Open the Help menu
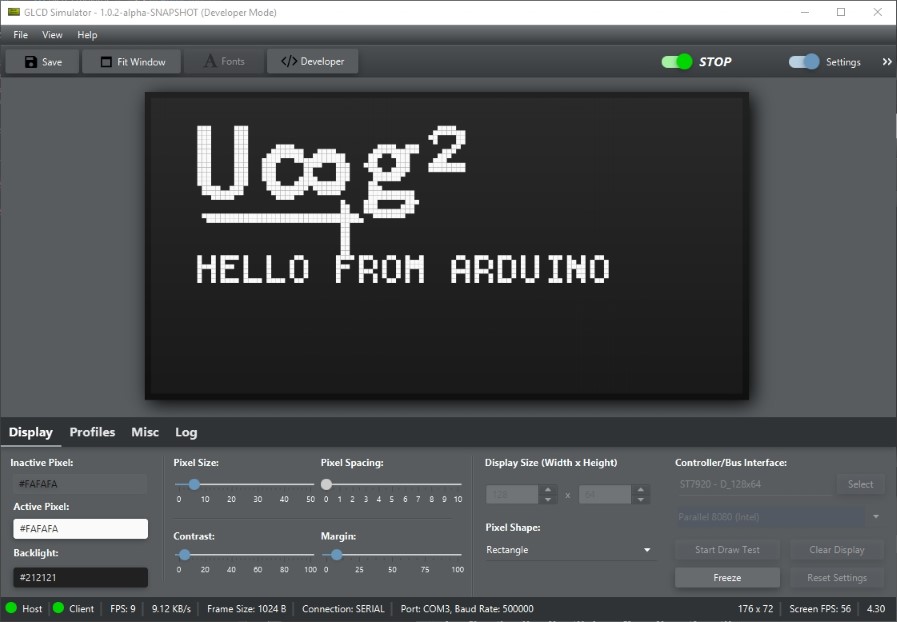 coord(87,35)
